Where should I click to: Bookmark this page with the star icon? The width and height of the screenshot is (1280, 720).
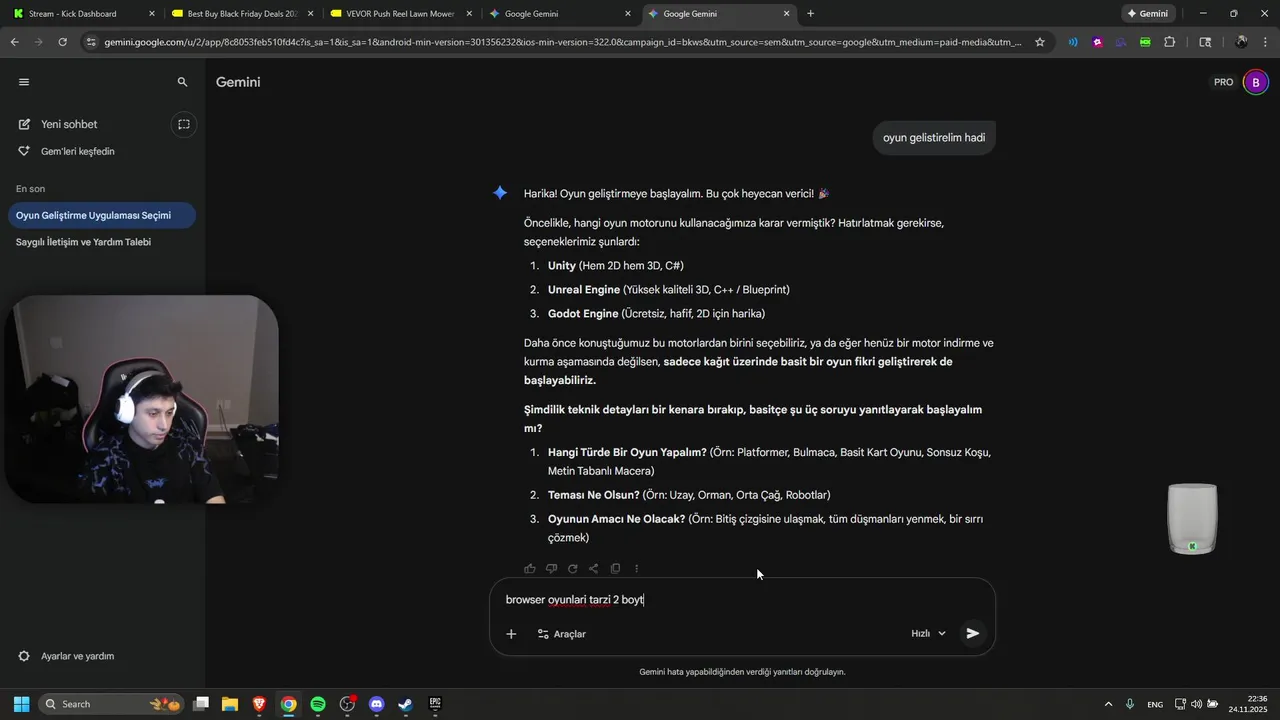pyautogui.click(x=1040, y=42)
